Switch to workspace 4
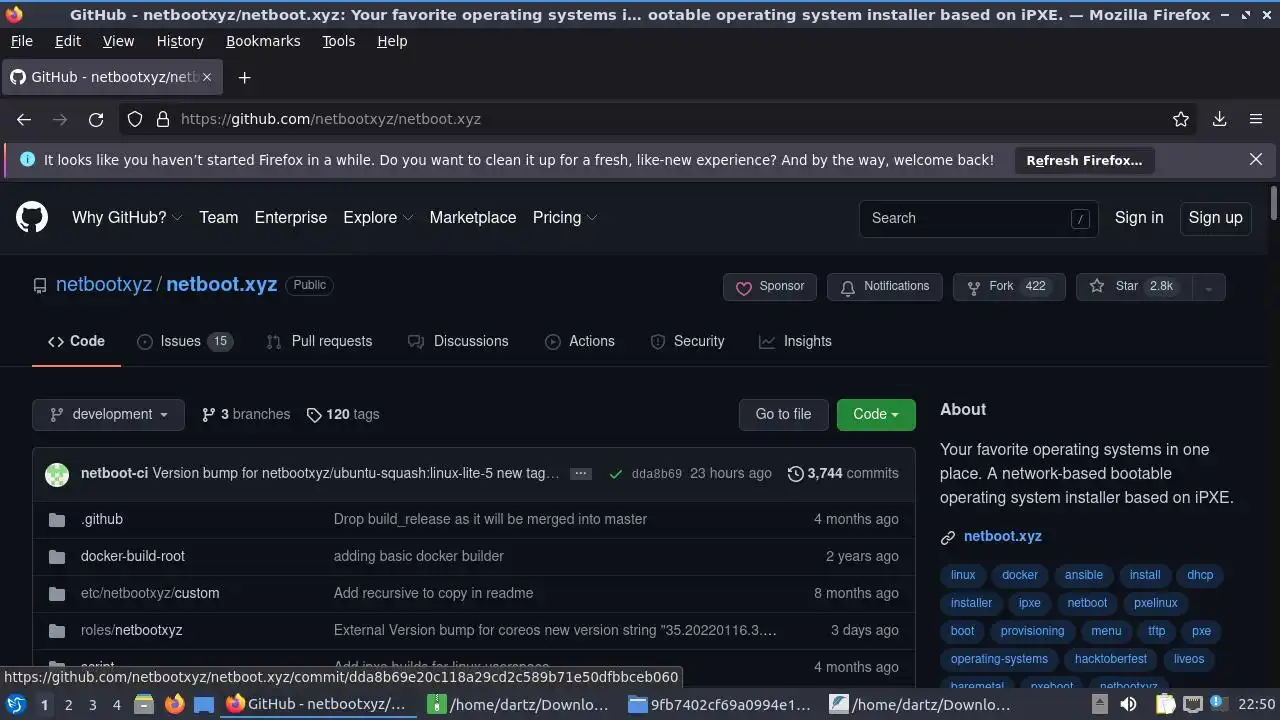 click(116, 704)
